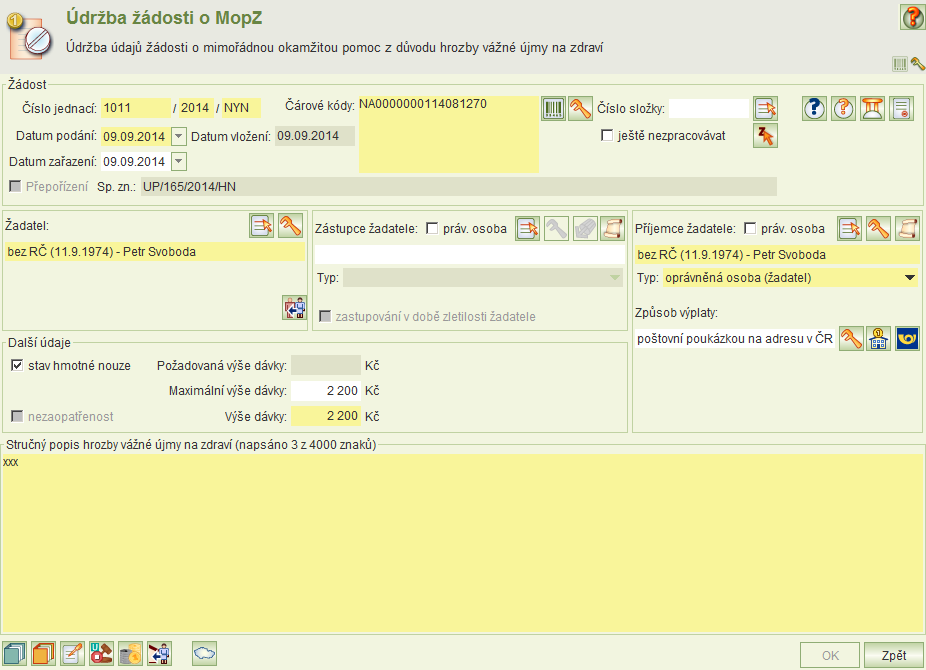Open the scroll document icon for Příjemce žadatele
The image size is (926, 670).
908,228
